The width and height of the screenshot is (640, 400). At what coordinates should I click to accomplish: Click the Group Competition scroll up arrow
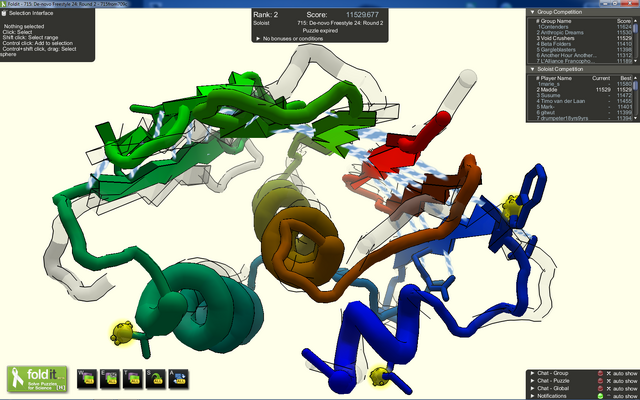click(x=635, y=20)
